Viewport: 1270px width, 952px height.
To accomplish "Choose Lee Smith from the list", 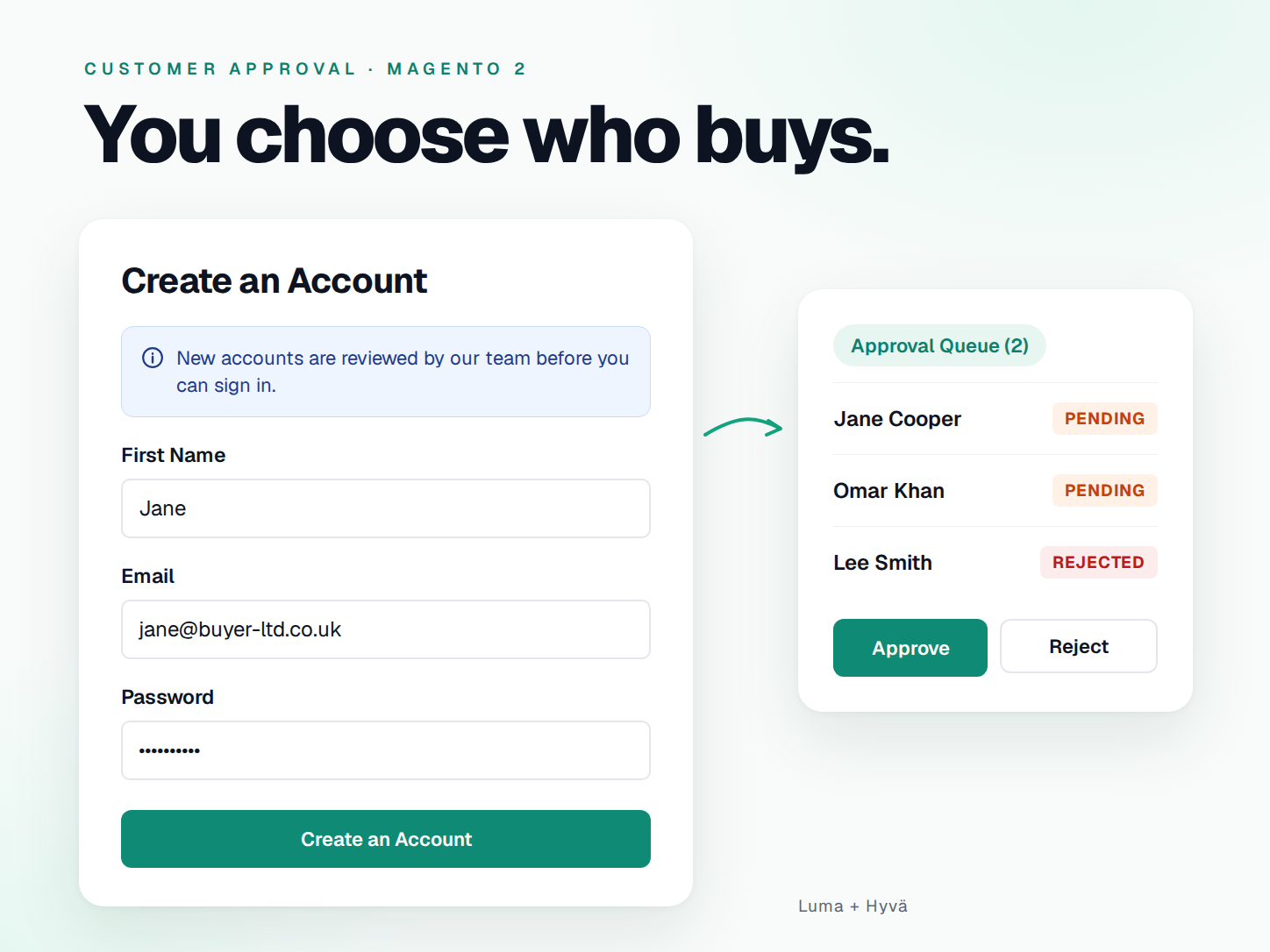I will coord(995,563).
